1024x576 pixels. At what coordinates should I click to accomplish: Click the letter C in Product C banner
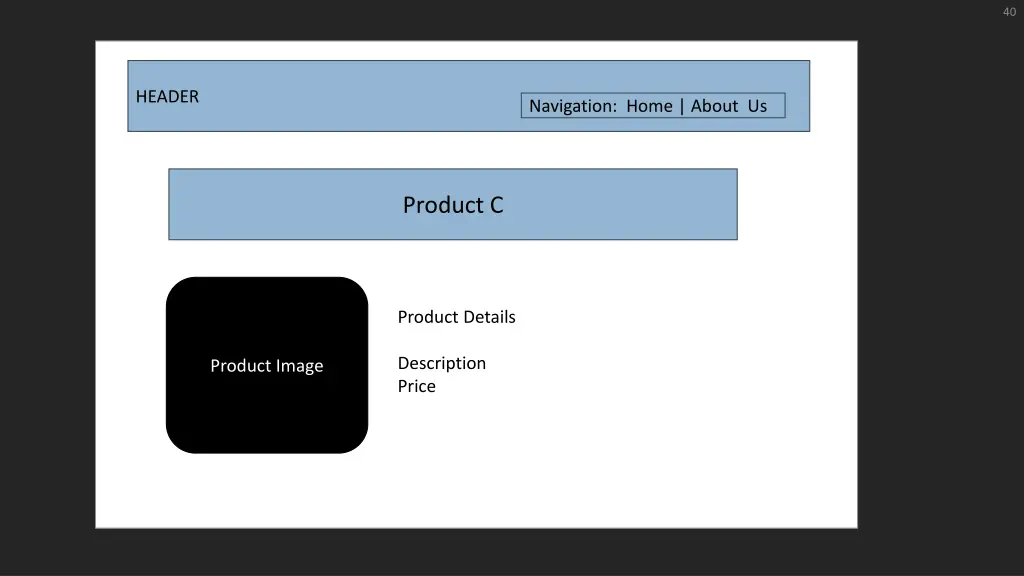point(496,205)
